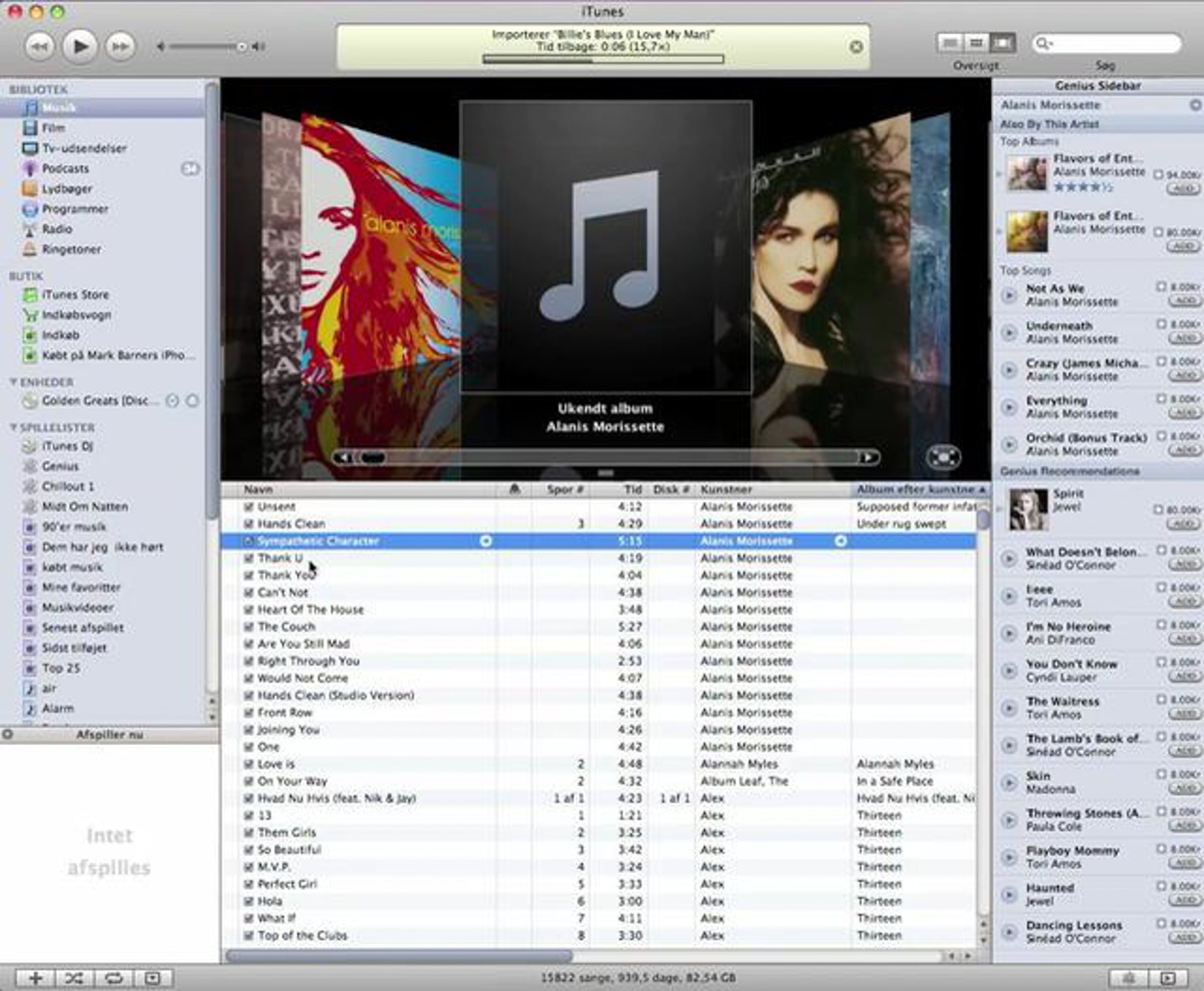Select Podcasts in the library sidebar

pyautogui.click(x=65, y=169)
